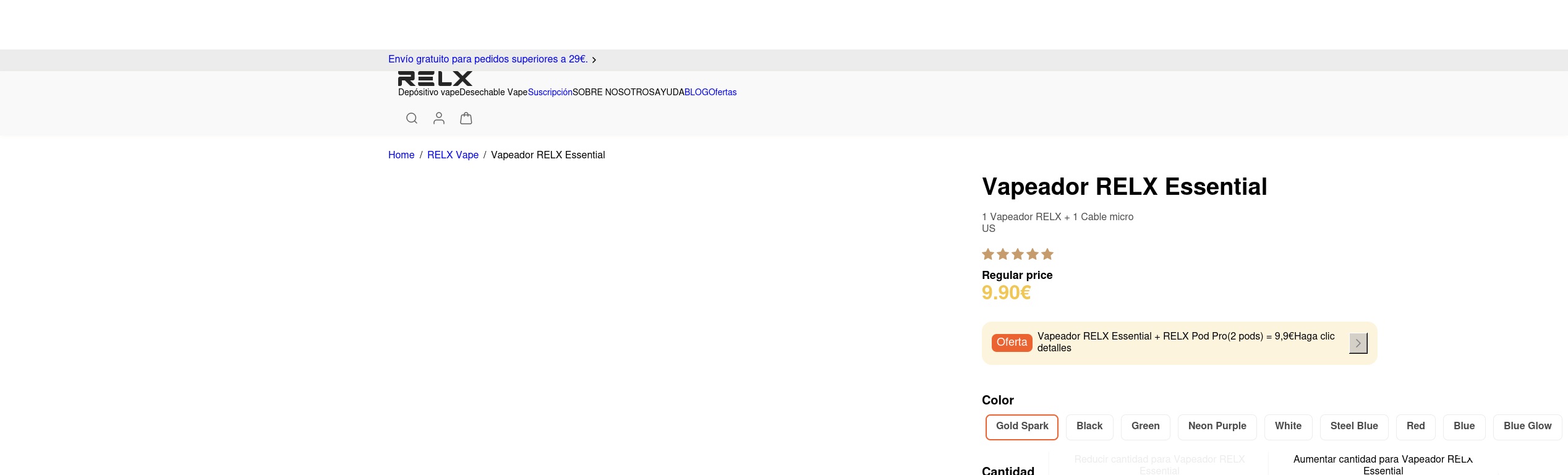Click the five-star product rating

(x=1017, y=254)
